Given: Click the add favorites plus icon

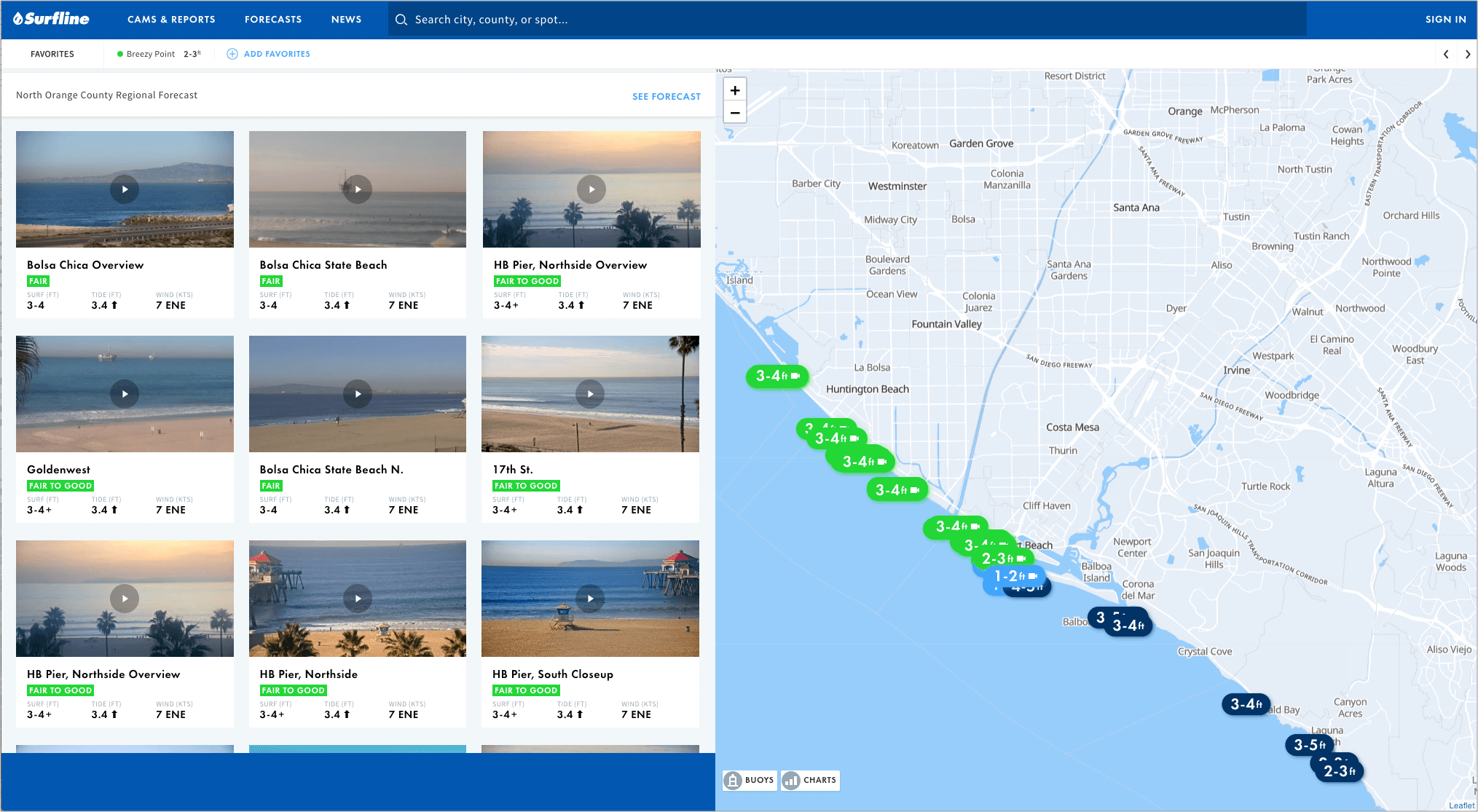Looking at the screenshot, I should pos(232,54).
